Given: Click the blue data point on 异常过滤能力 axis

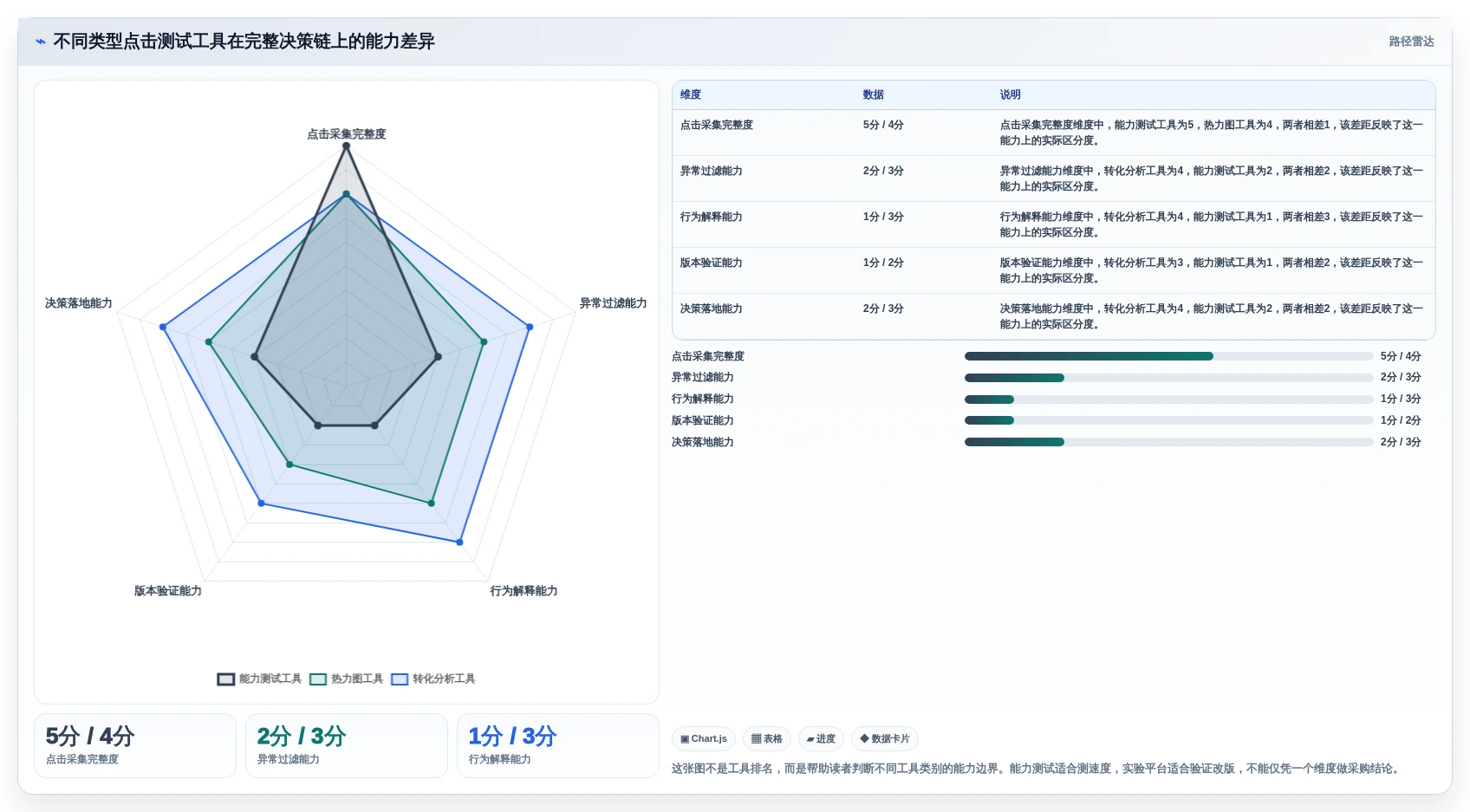Looking at the screenshot, I should 530,327.
